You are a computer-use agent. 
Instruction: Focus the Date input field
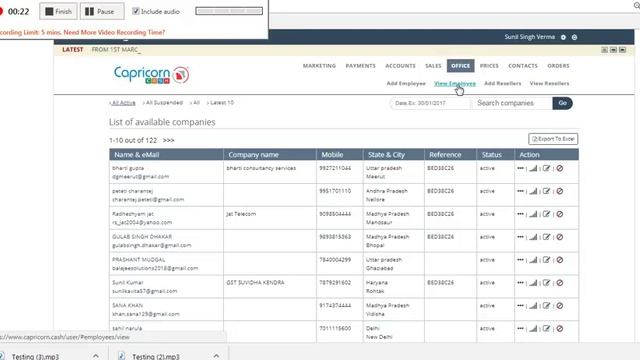431,103
